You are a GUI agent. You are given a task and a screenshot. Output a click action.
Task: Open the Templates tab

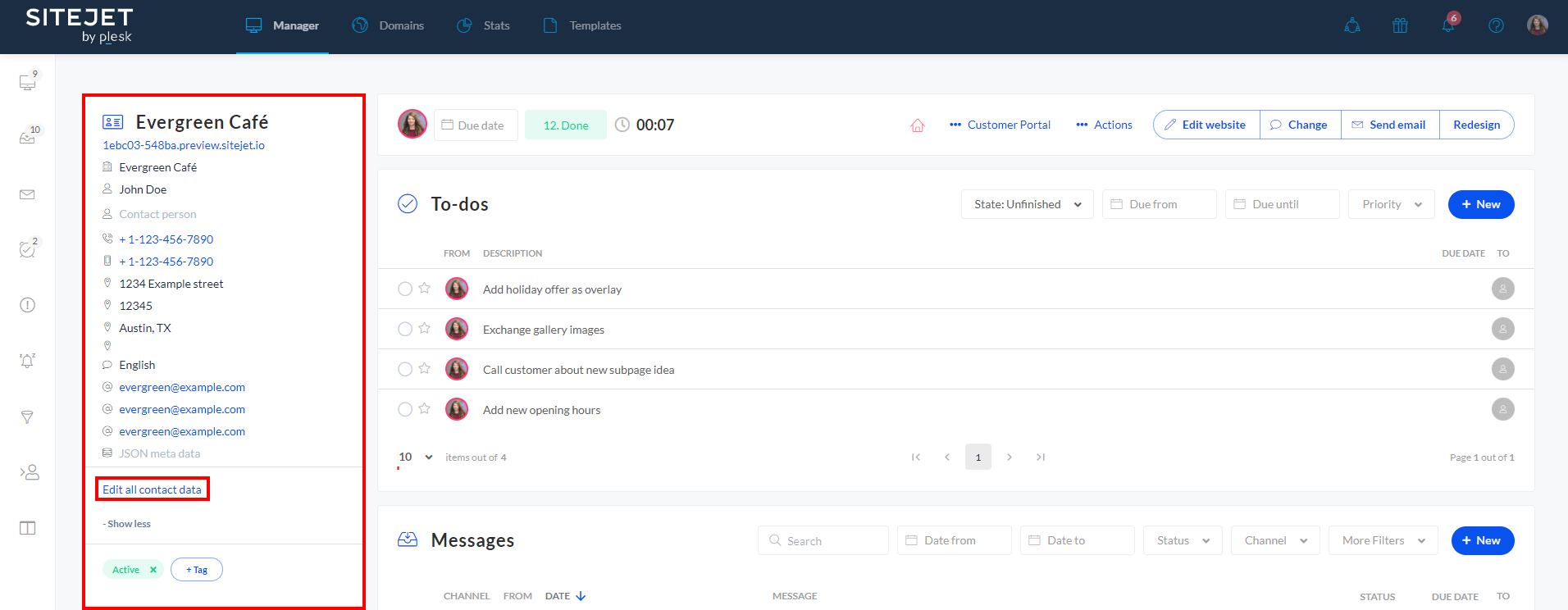583,25
